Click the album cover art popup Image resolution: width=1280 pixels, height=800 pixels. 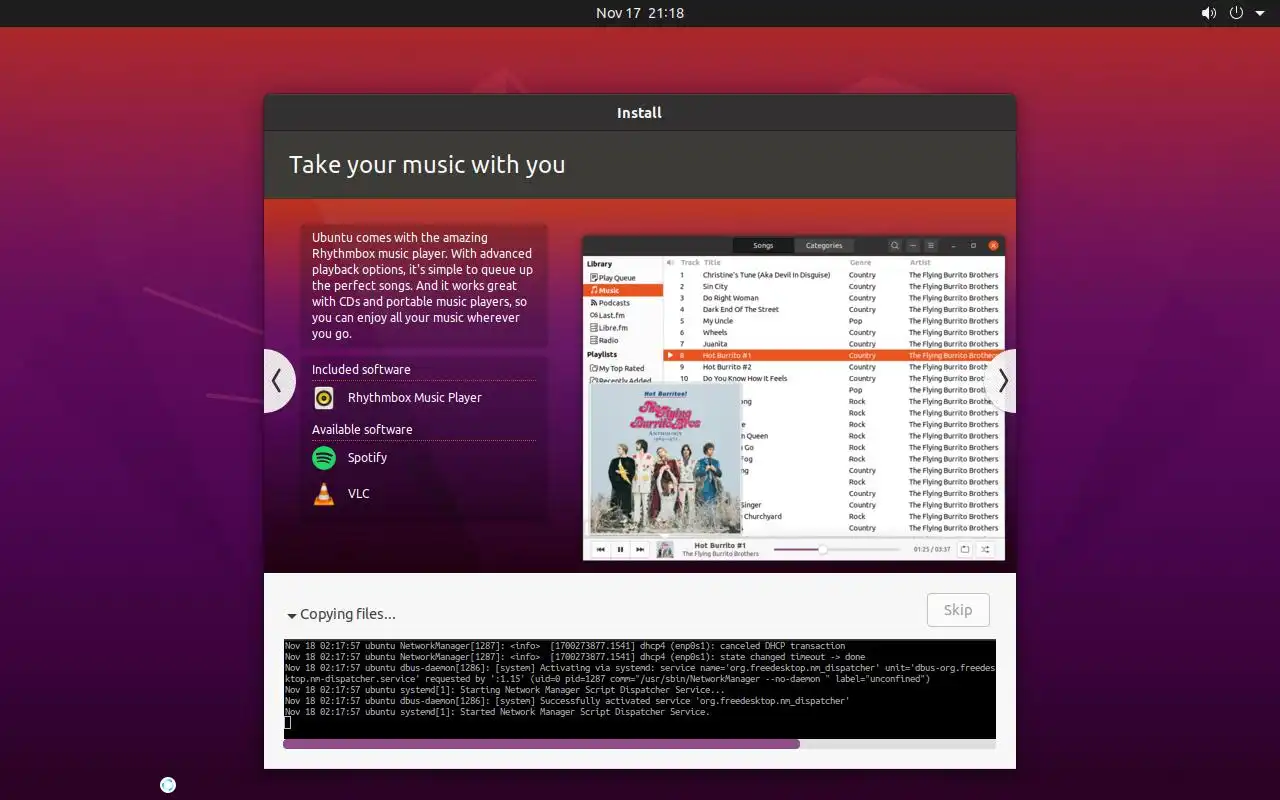click(x=665, y=458)
